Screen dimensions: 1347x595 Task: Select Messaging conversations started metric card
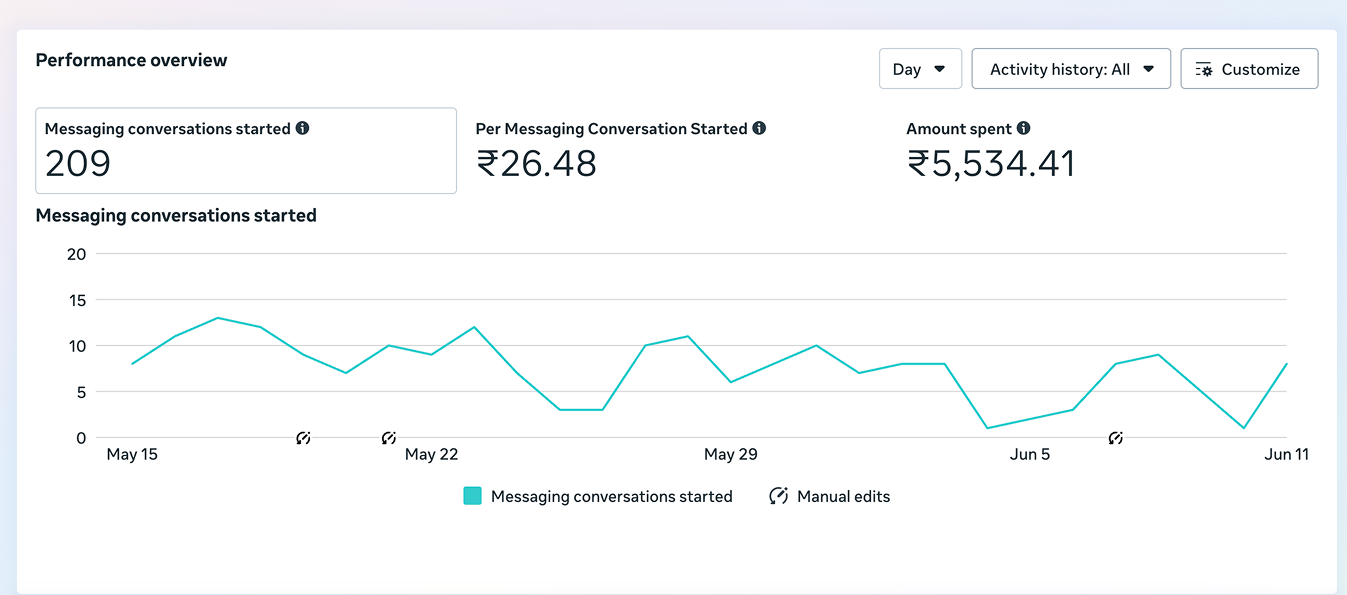point(246,151)
